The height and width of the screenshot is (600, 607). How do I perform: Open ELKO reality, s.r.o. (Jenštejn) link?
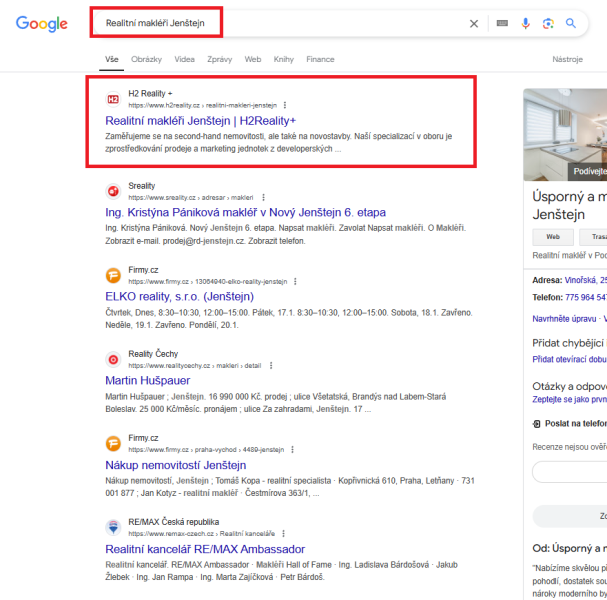pyautogui.click(x=180, y=297)
